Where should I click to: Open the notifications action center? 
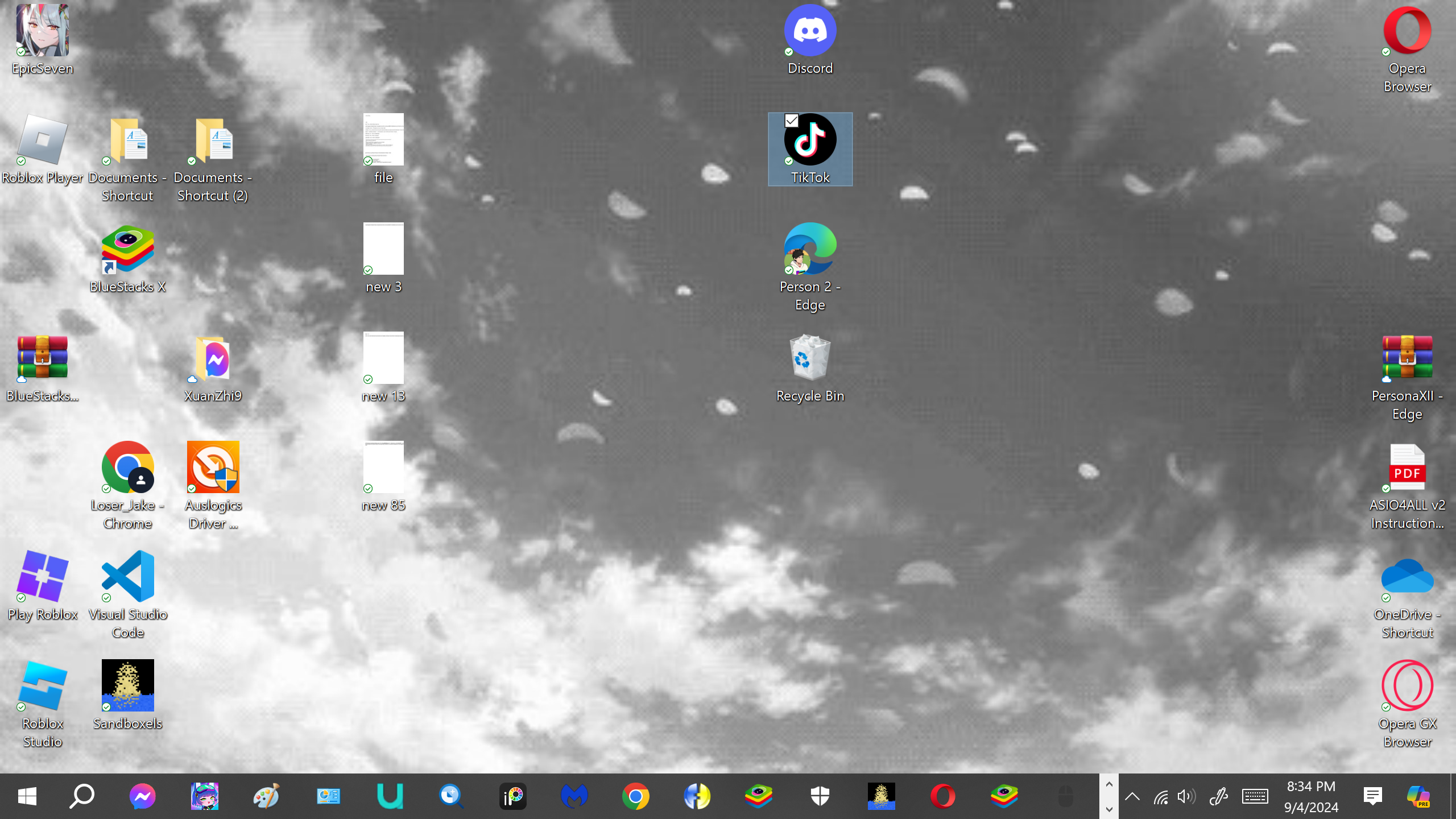1373,796
